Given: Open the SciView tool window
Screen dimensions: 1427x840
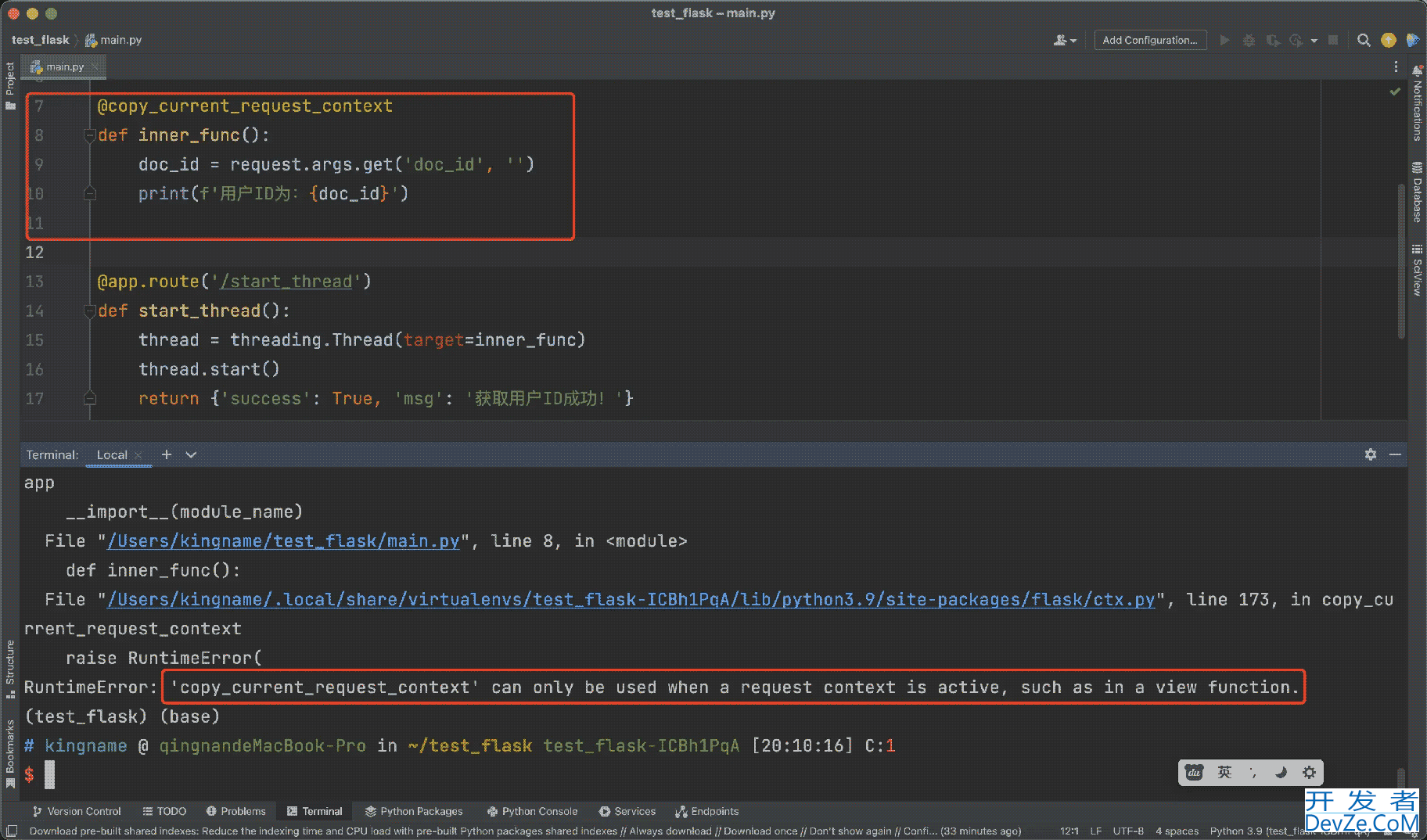Looking at the screenshot, I should click(x=1417, y=271).
